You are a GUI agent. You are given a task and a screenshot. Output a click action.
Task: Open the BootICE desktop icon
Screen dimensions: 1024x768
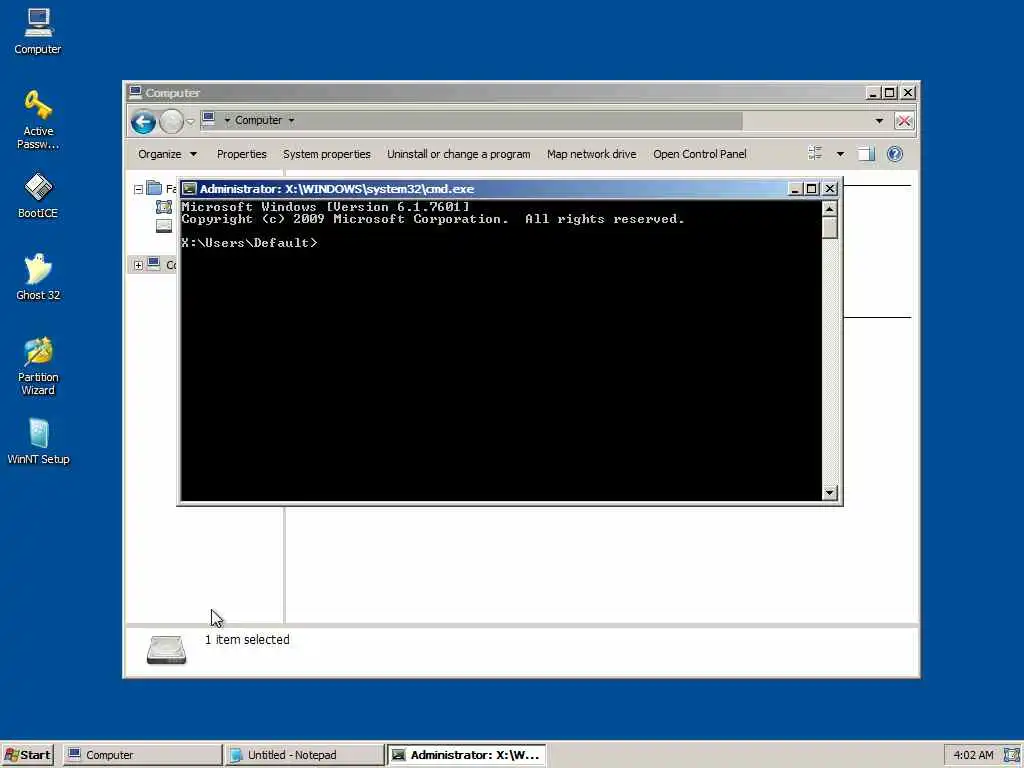tap(38, 195)
